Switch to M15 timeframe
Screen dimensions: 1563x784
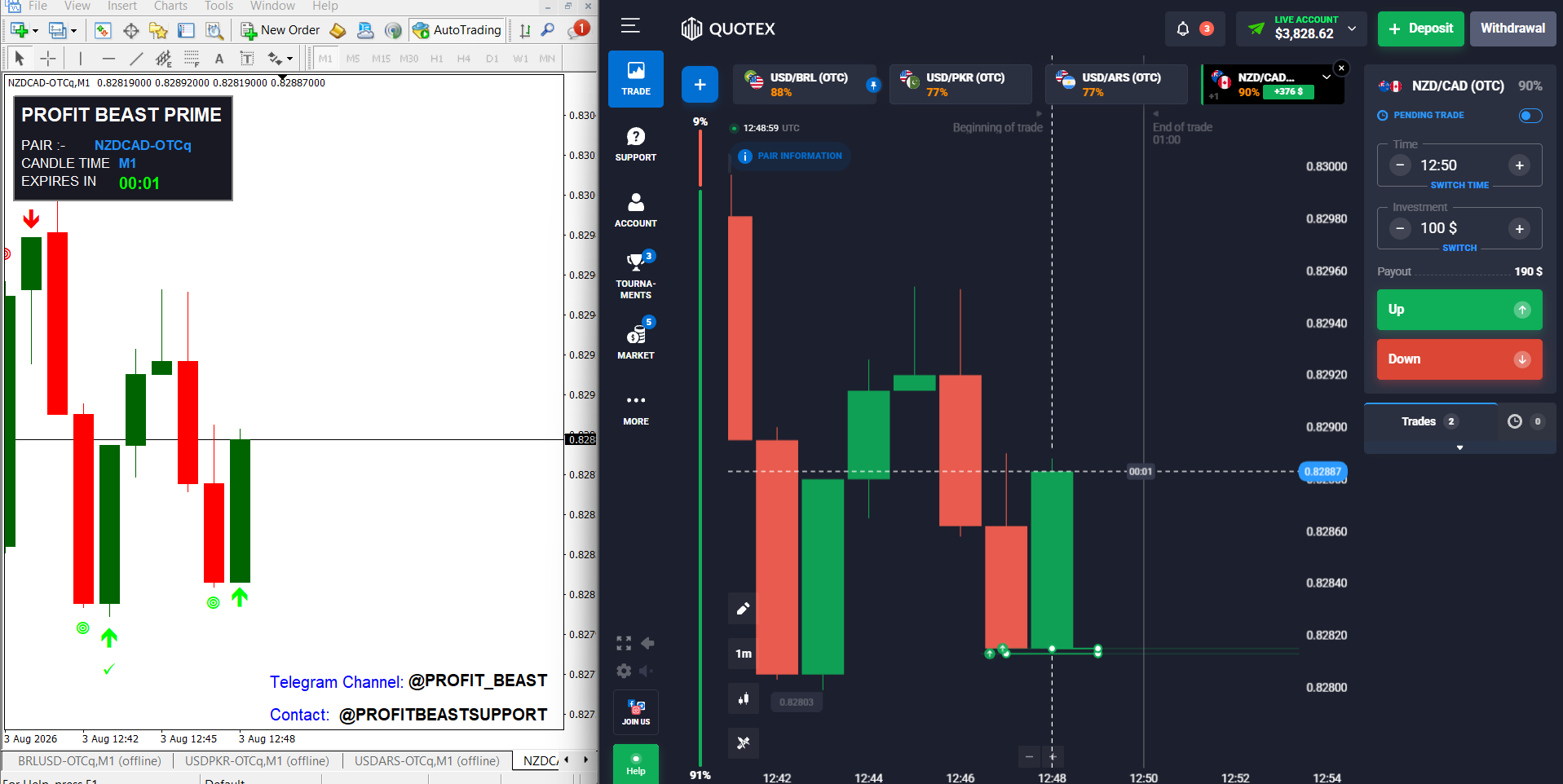pos(381,59)
